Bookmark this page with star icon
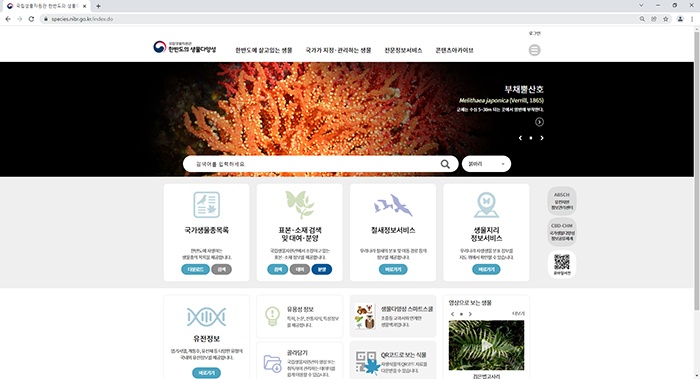 click(666, 19)
